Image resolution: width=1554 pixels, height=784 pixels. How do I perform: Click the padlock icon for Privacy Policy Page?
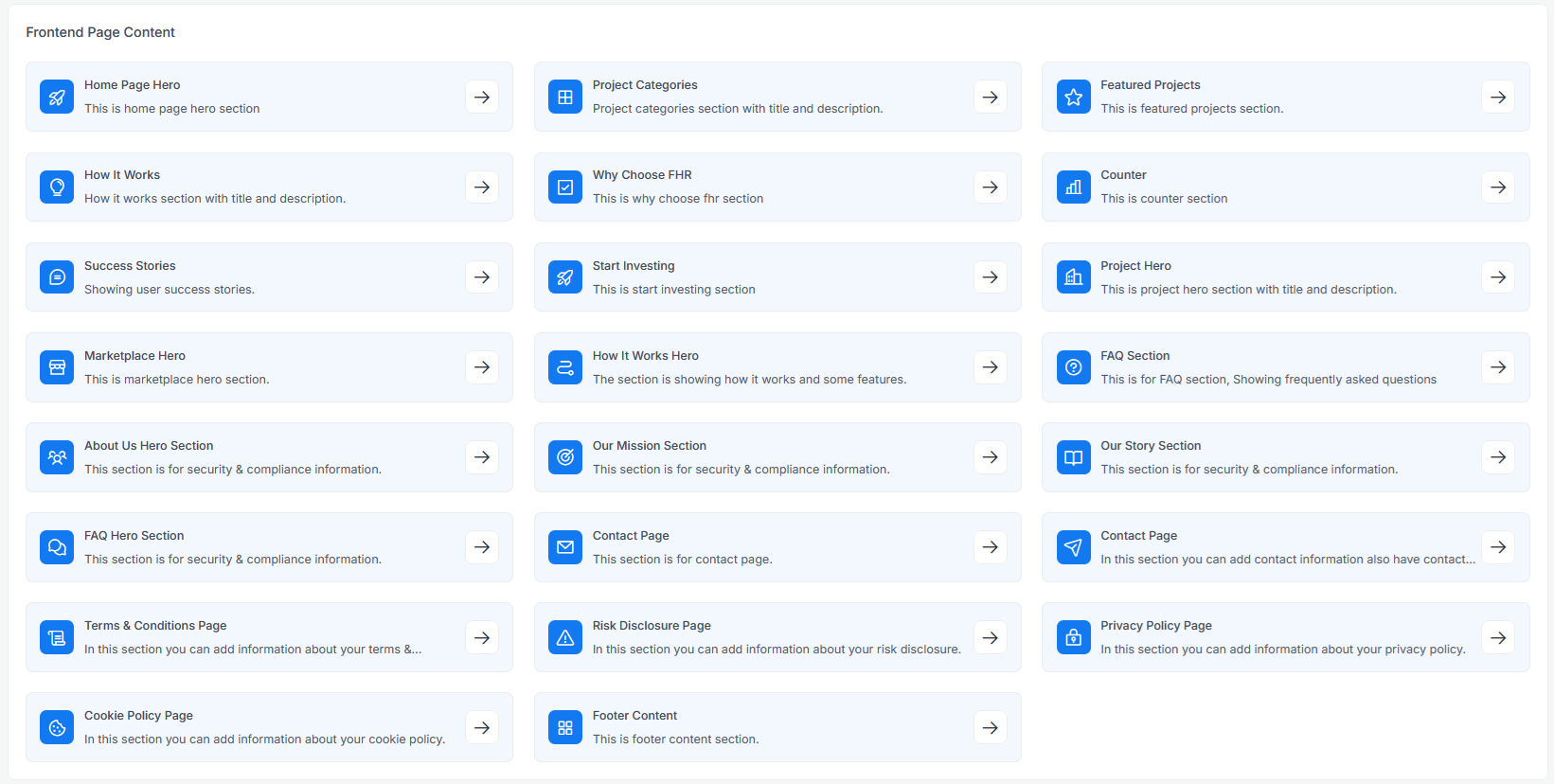click(x=1074, y=637)
